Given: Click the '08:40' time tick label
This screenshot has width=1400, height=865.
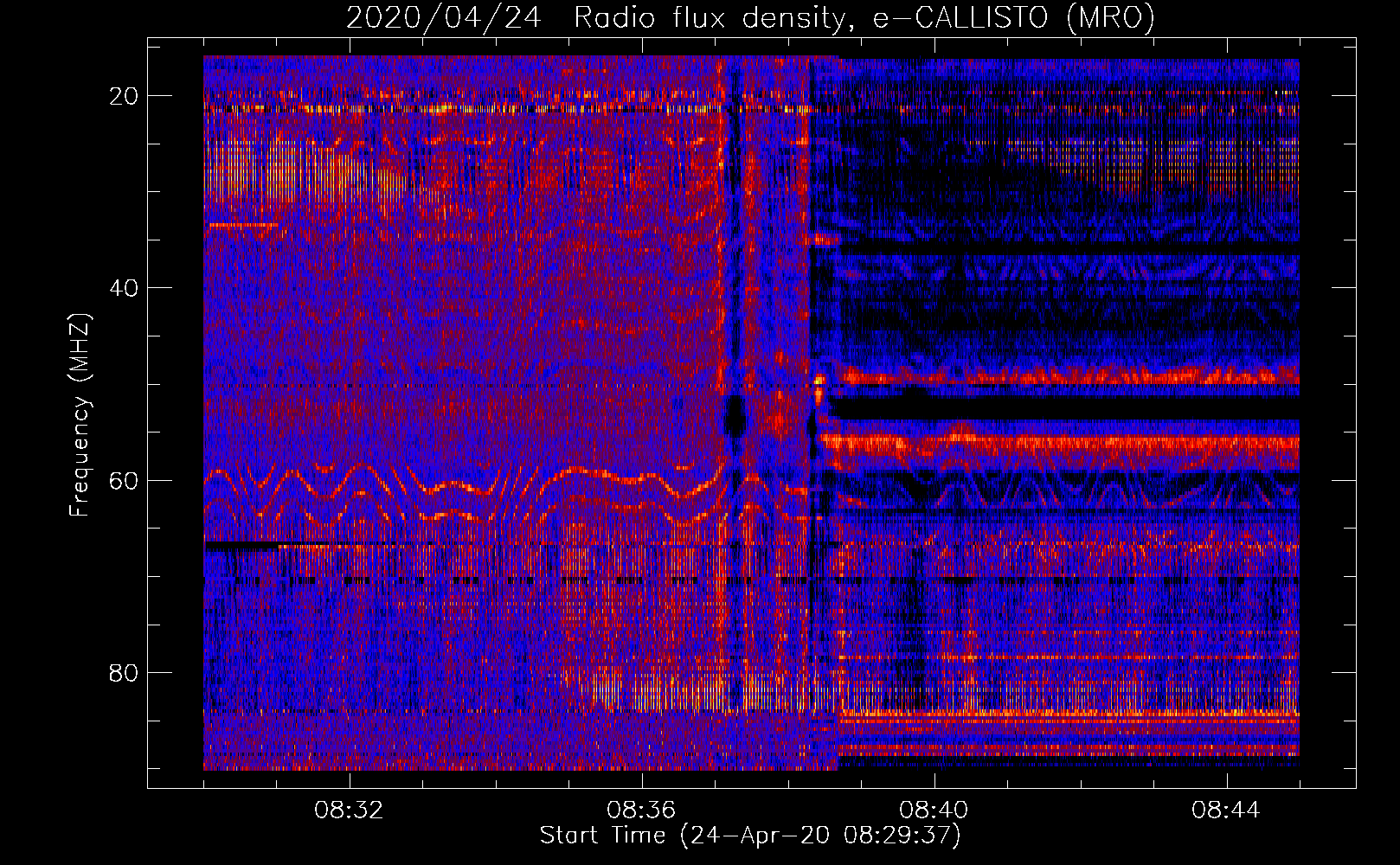Looking at the screenshot, I should click(934, 811).
